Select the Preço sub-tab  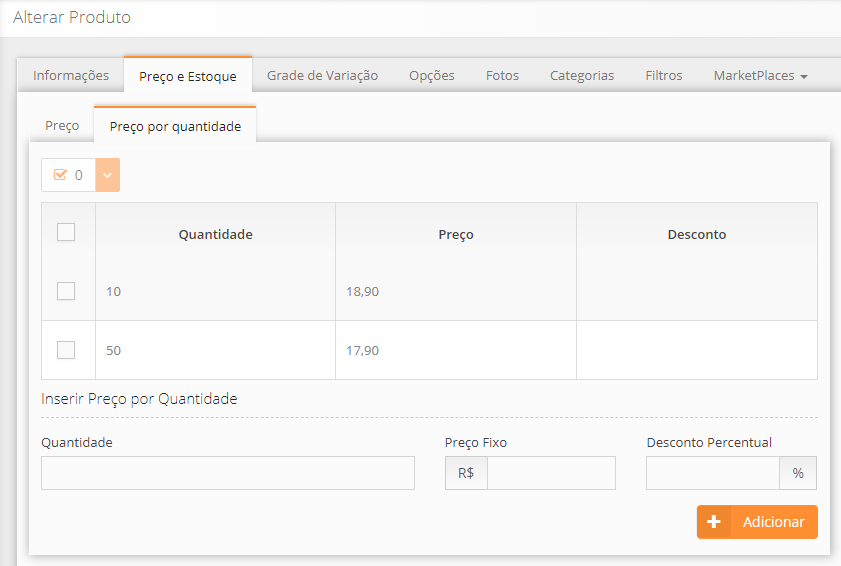(62, 126)
